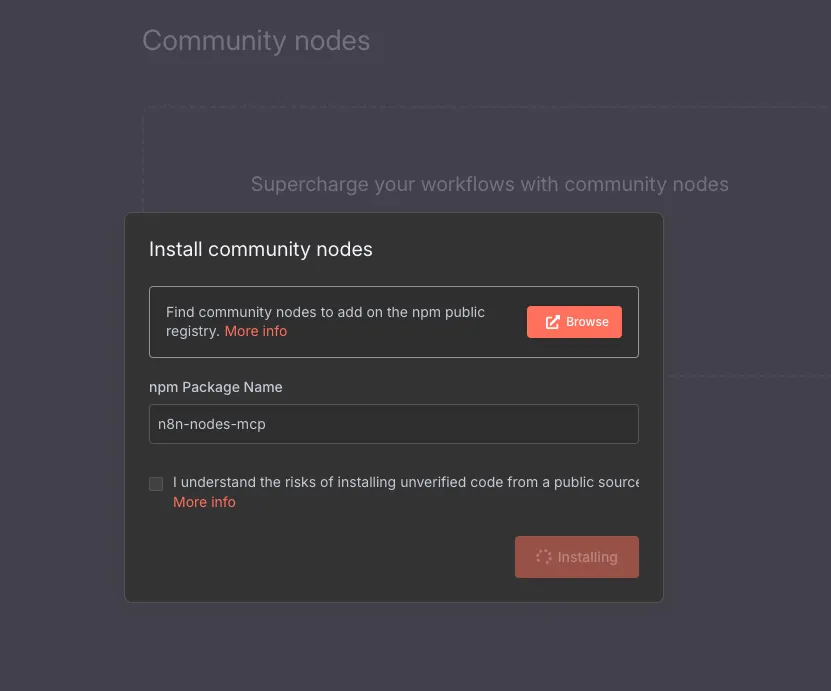Click the words community nodes in Supercharge text
The image size is (831, 691).
(646, 184)
